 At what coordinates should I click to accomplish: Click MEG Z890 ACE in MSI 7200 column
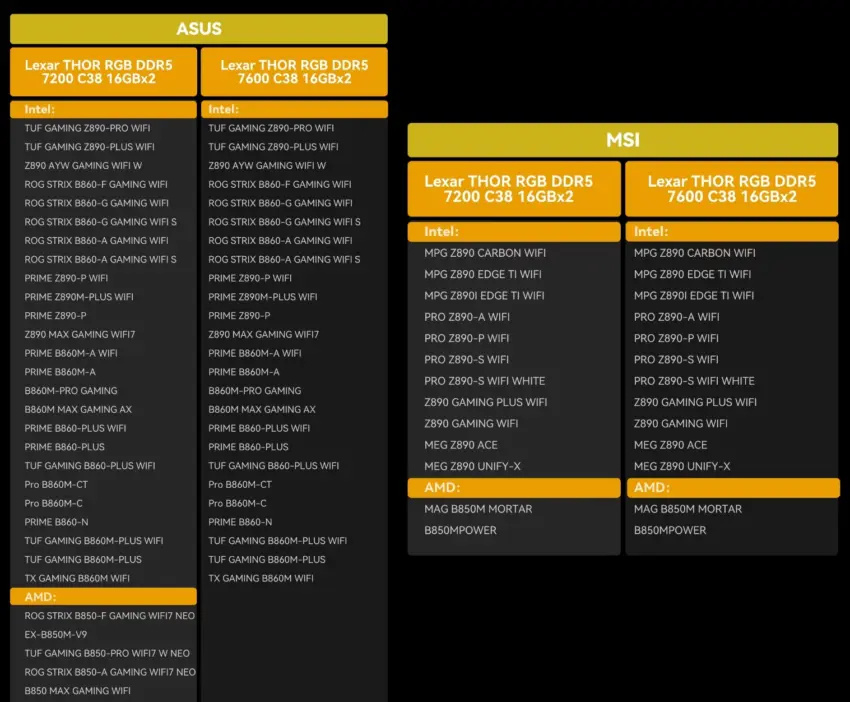461,445
